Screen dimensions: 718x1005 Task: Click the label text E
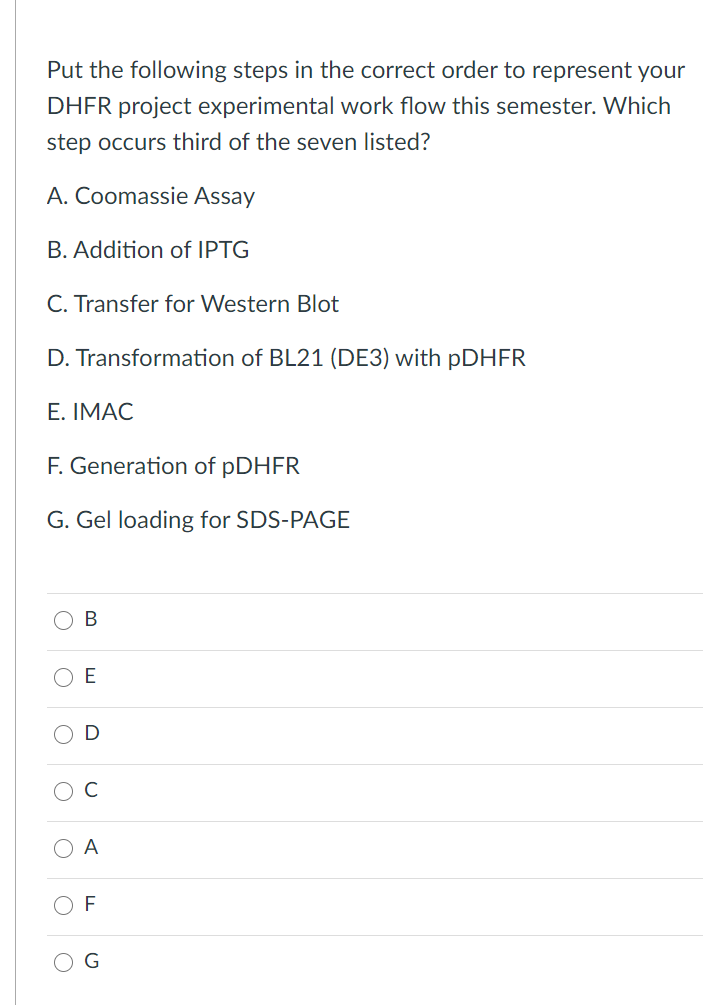click(90, 677)
